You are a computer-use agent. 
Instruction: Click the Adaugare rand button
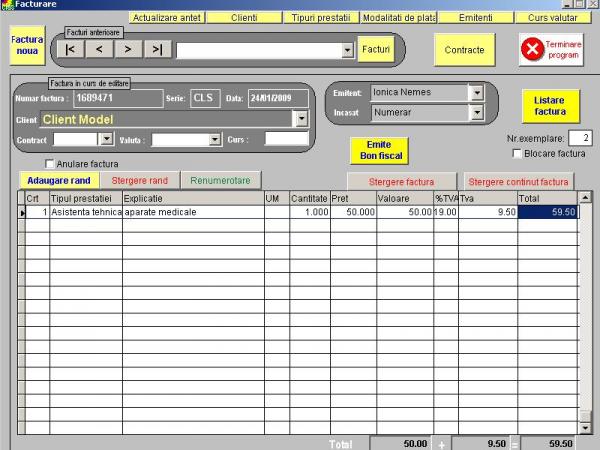(x=59, y=181)
